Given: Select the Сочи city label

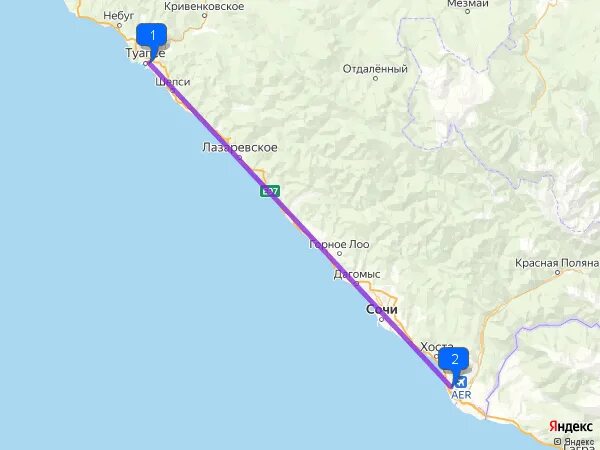Looking at the screenshot, I should [382, 309].
